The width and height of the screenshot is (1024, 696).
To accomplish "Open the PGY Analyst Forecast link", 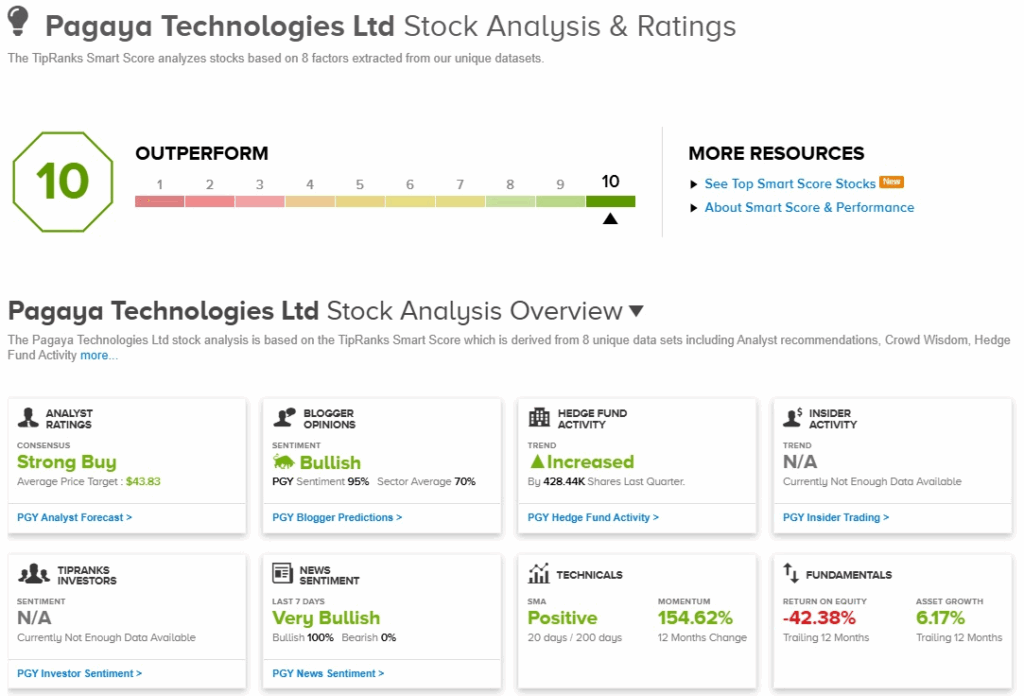I will 74,518.
